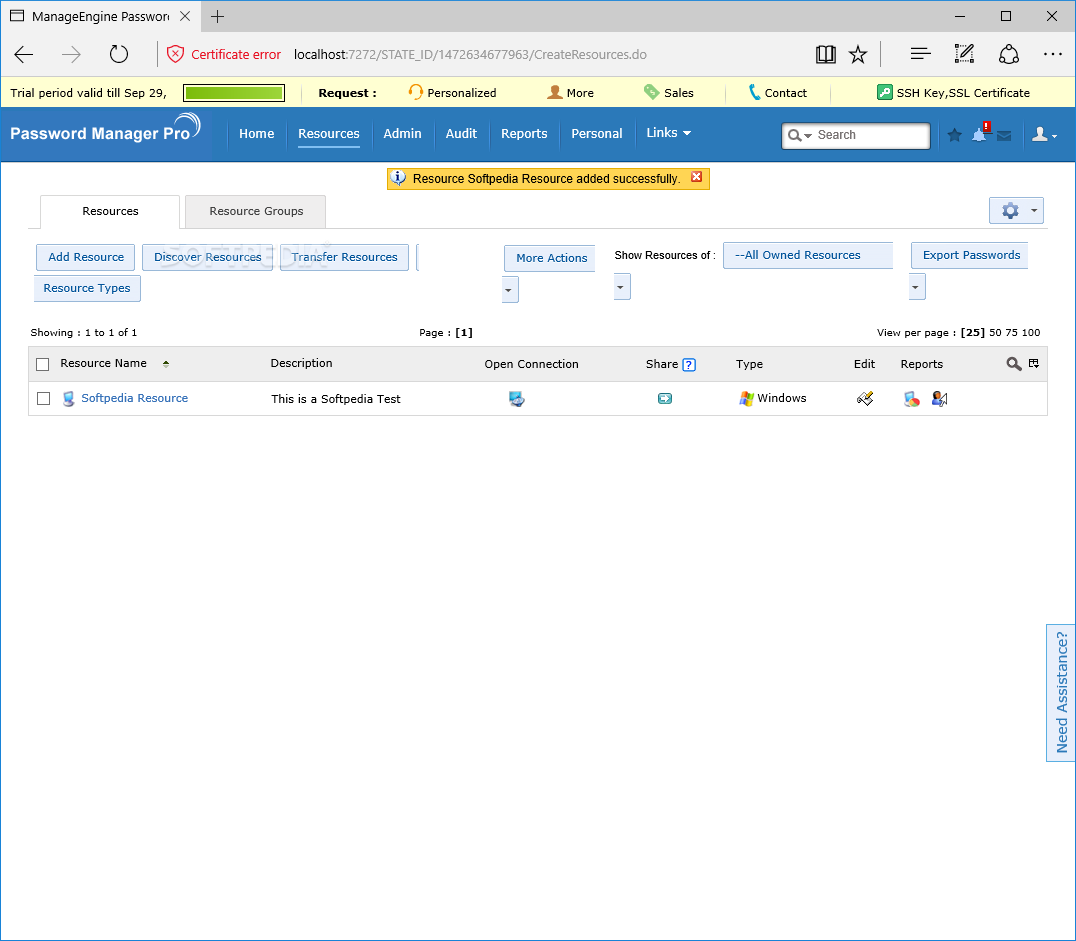
Task: Click the table search magnifier icon
Action: click(1014, 364)
